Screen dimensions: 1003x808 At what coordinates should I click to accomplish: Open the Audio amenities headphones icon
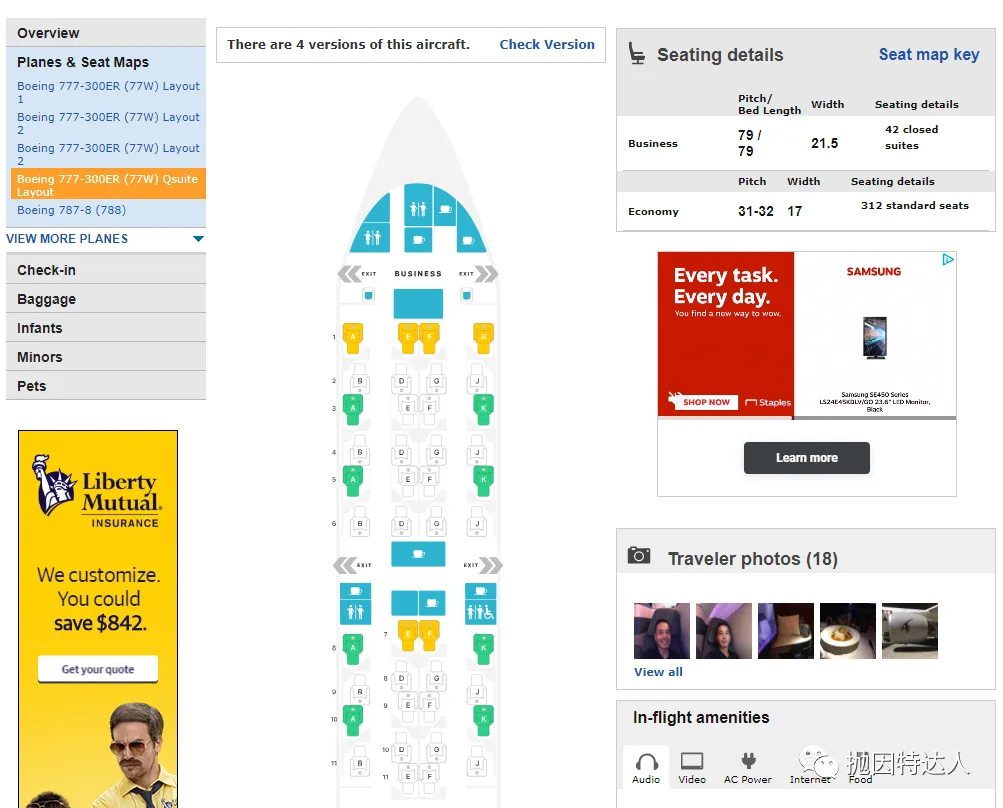point(646,763)
